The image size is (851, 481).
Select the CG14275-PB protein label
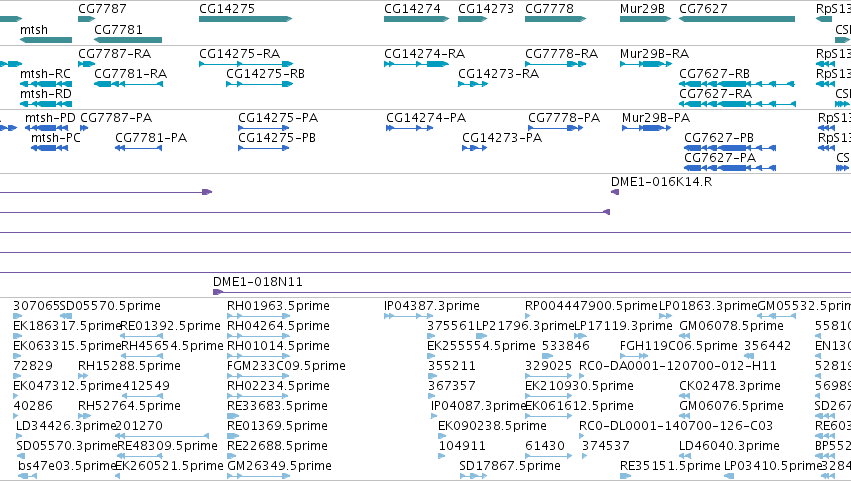(277, 138)
